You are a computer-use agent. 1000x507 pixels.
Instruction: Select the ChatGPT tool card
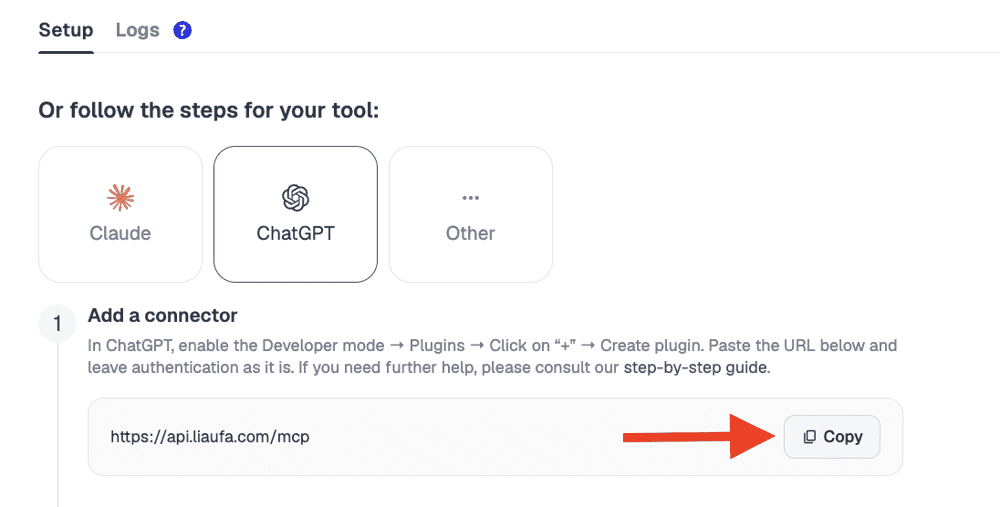click(295, 214)
